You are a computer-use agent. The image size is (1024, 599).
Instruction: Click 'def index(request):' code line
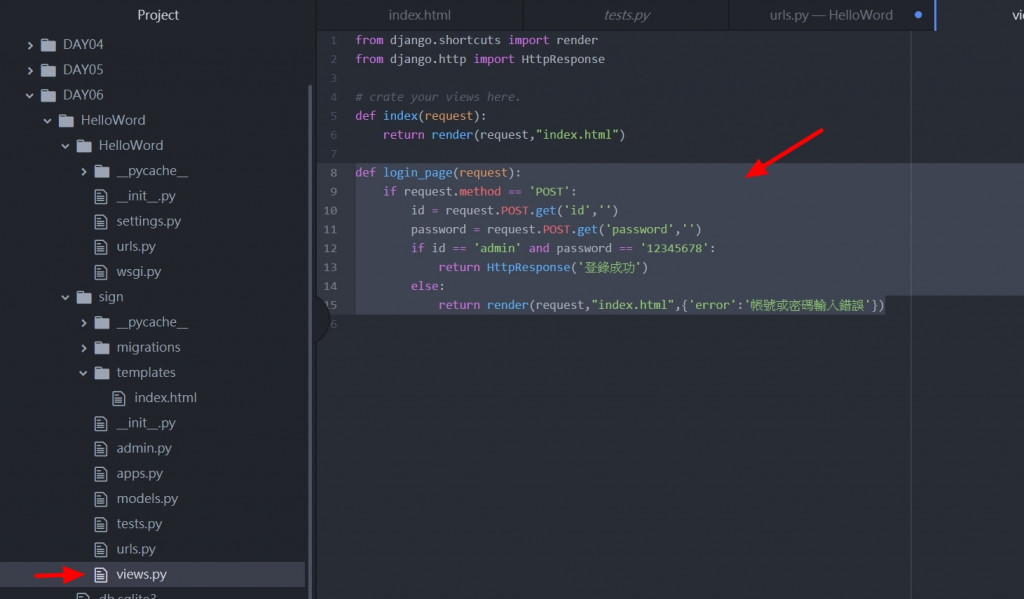pos(421,116)
